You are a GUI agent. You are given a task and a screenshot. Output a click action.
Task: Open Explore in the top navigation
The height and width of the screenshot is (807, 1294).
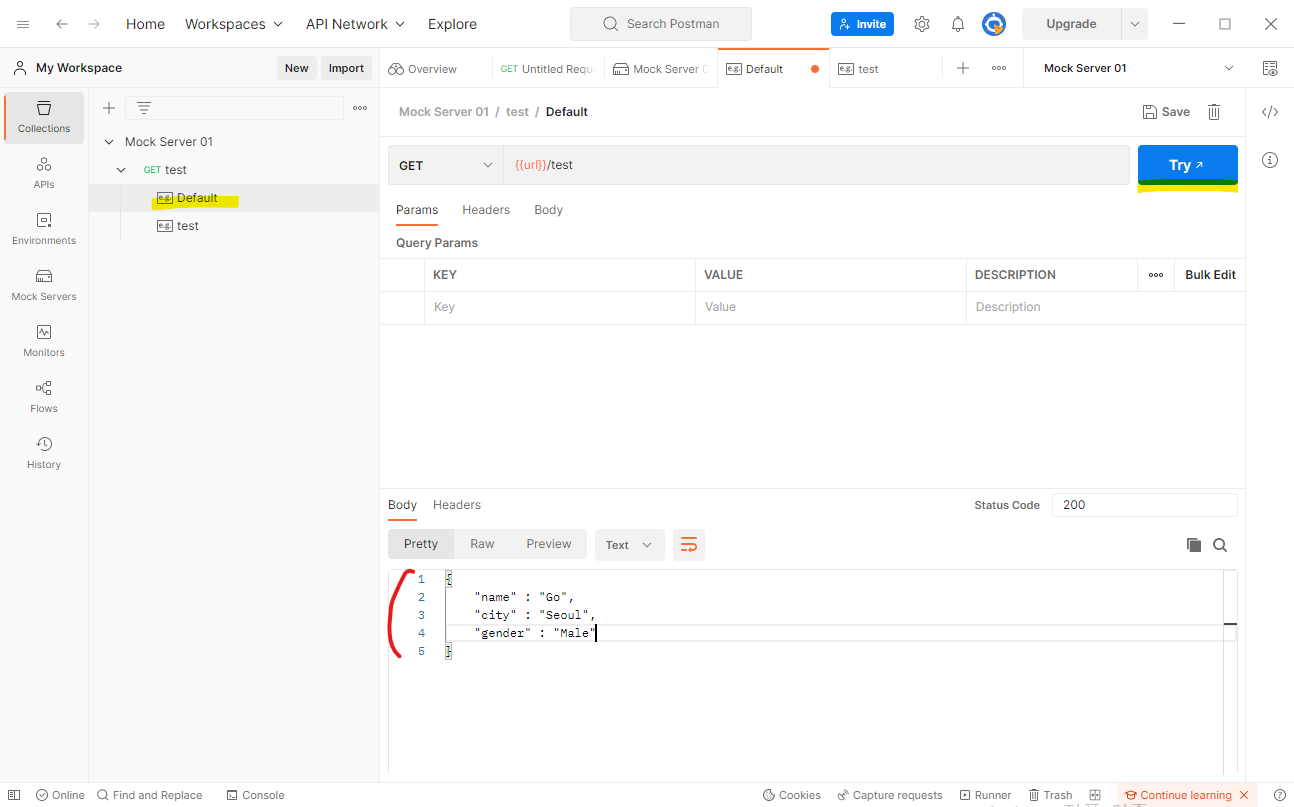pyautogui.click(x=452, y=24)
